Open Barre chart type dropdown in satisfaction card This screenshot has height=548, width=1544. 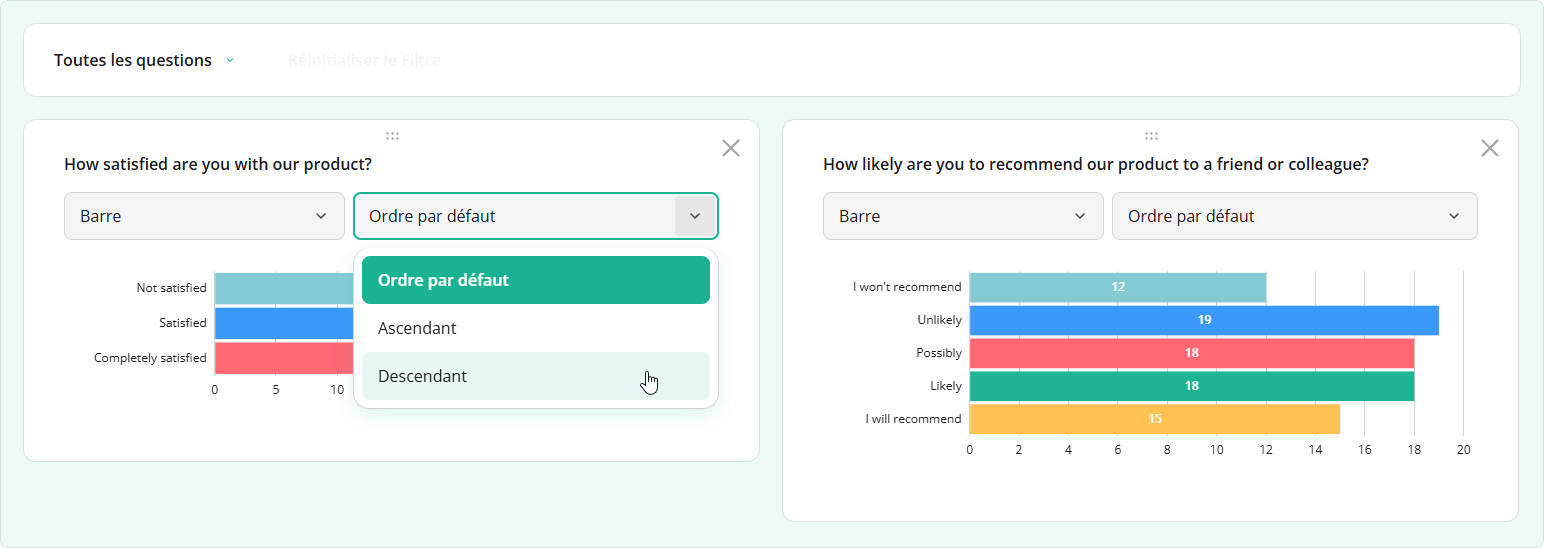205,216
